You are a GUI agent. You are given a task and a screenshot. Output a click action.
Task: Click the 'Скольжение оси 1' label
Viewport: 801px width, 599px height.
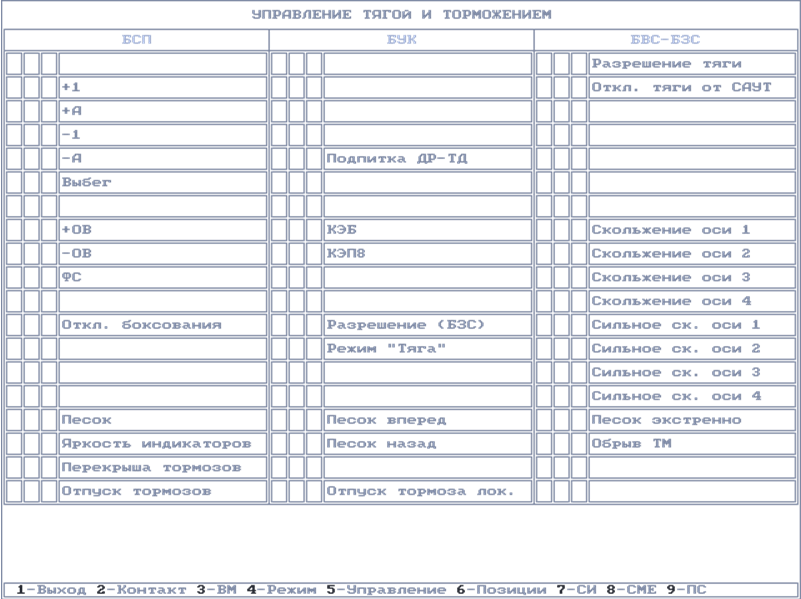[671, 230]
